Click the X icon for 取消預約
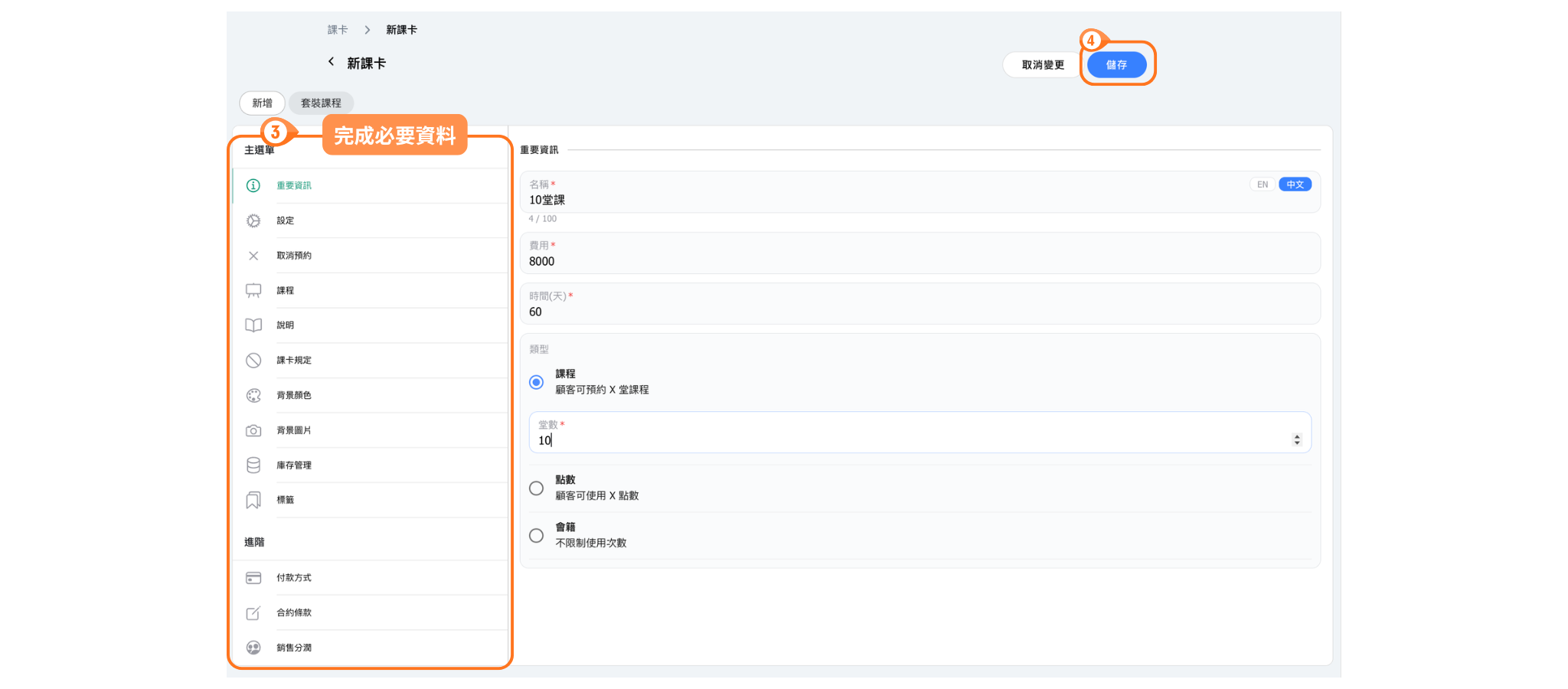 click(253, 256)
